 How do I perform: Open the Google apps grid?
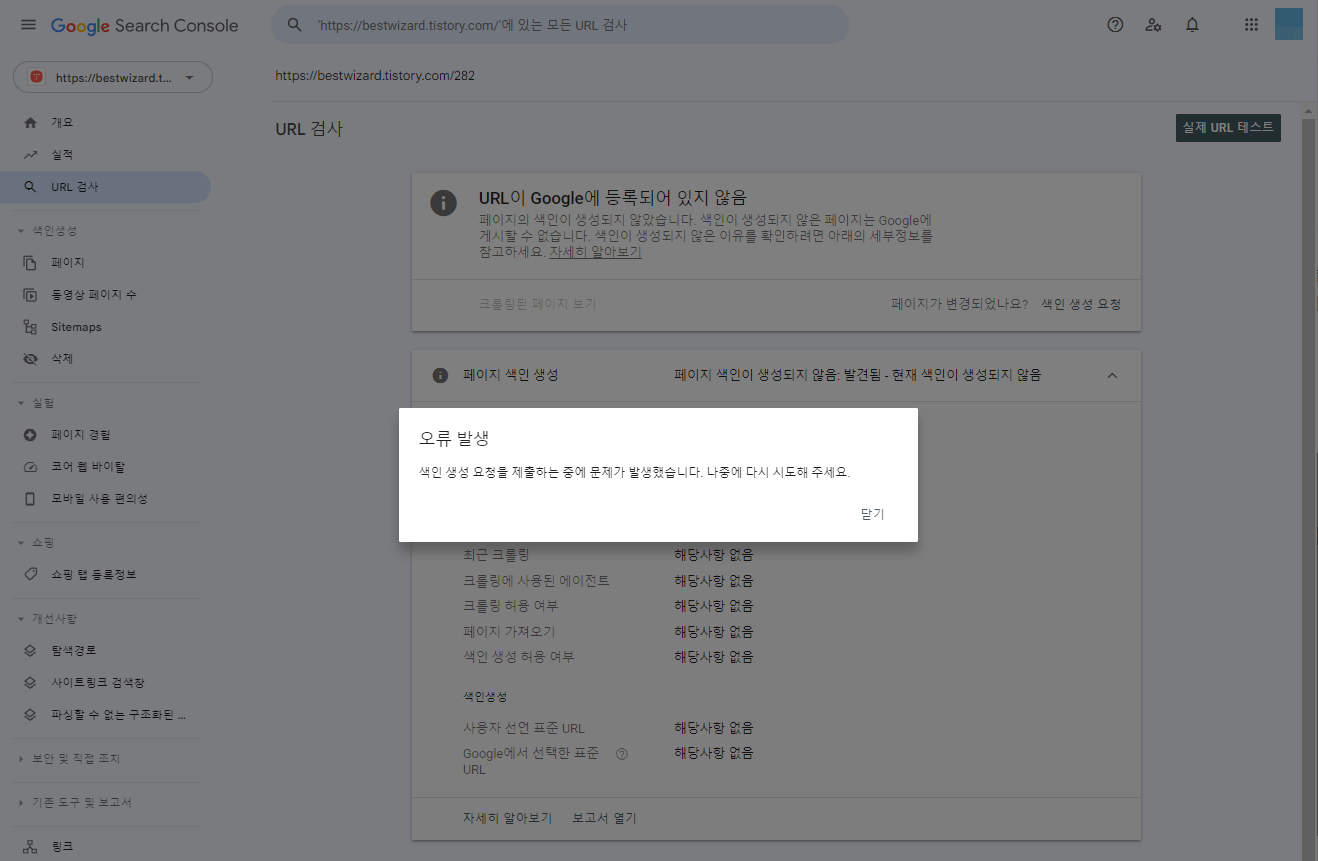coord(1251,25)
